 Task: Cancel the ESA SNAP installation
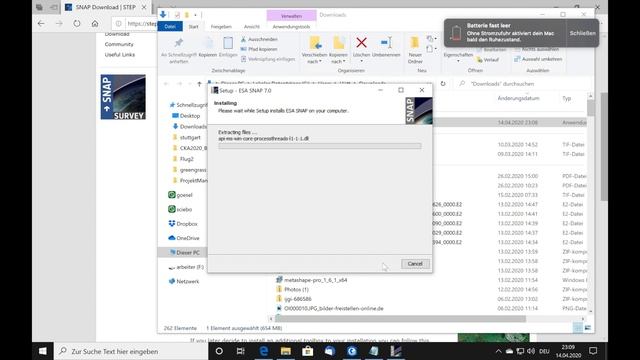[415, 264]
